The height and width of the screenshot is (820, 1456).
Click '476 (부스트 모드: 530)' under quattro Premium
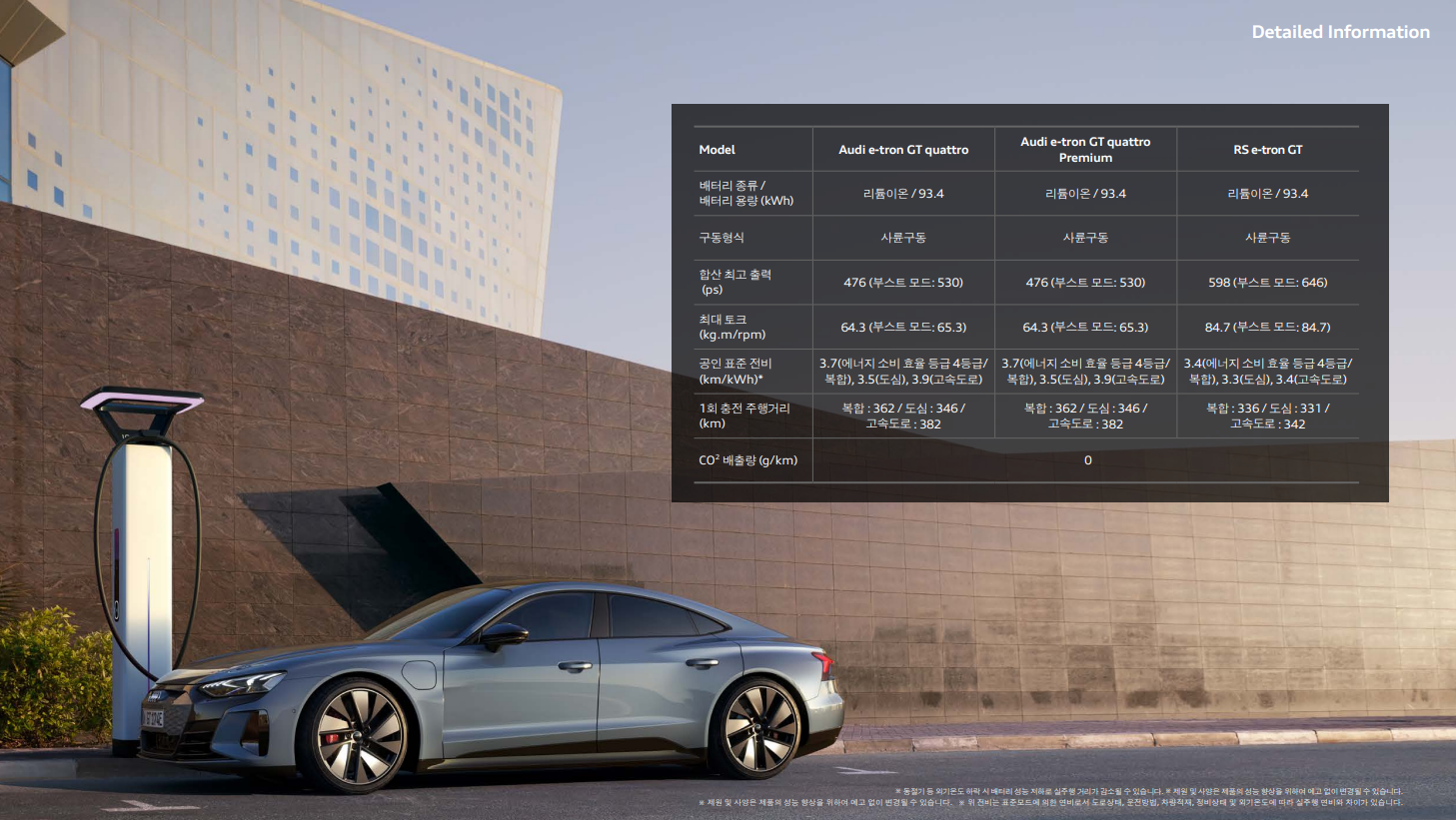(1085, 283)
